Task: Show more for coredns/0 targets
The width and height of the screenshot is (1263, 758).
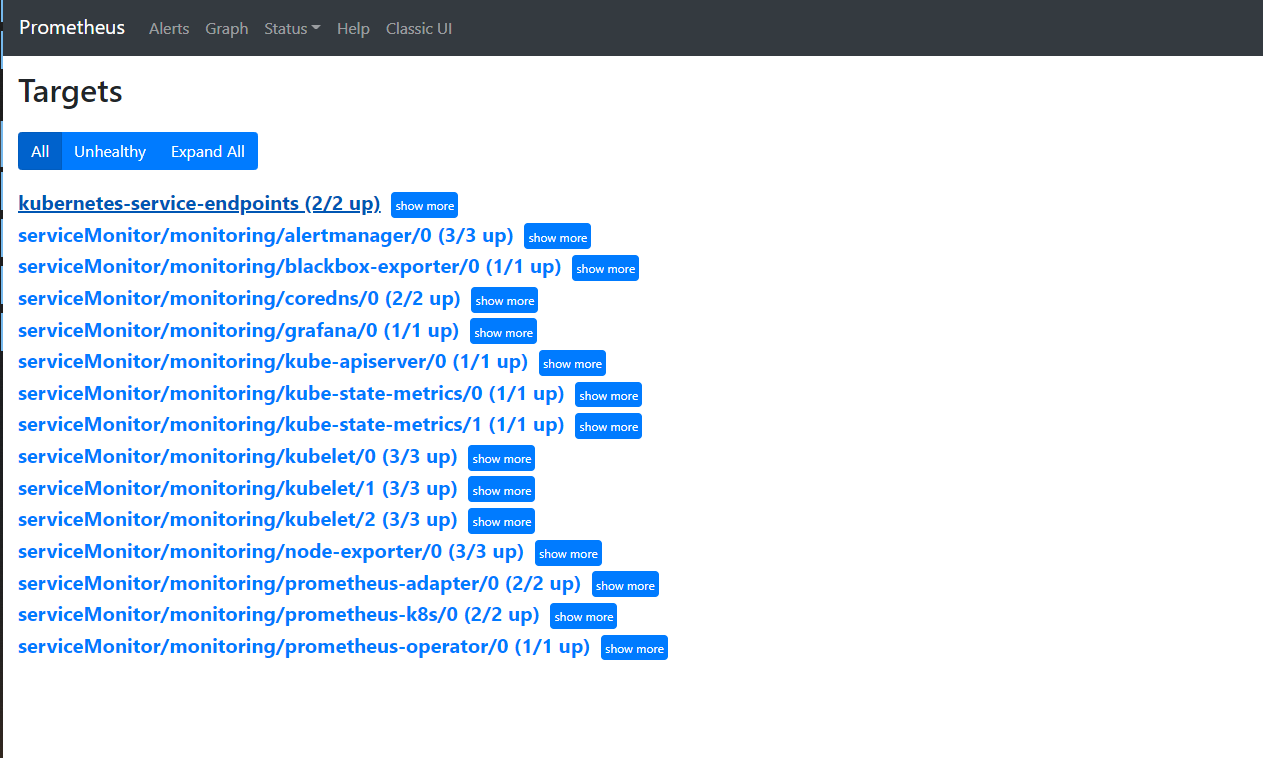Action: tap(505, 300)
